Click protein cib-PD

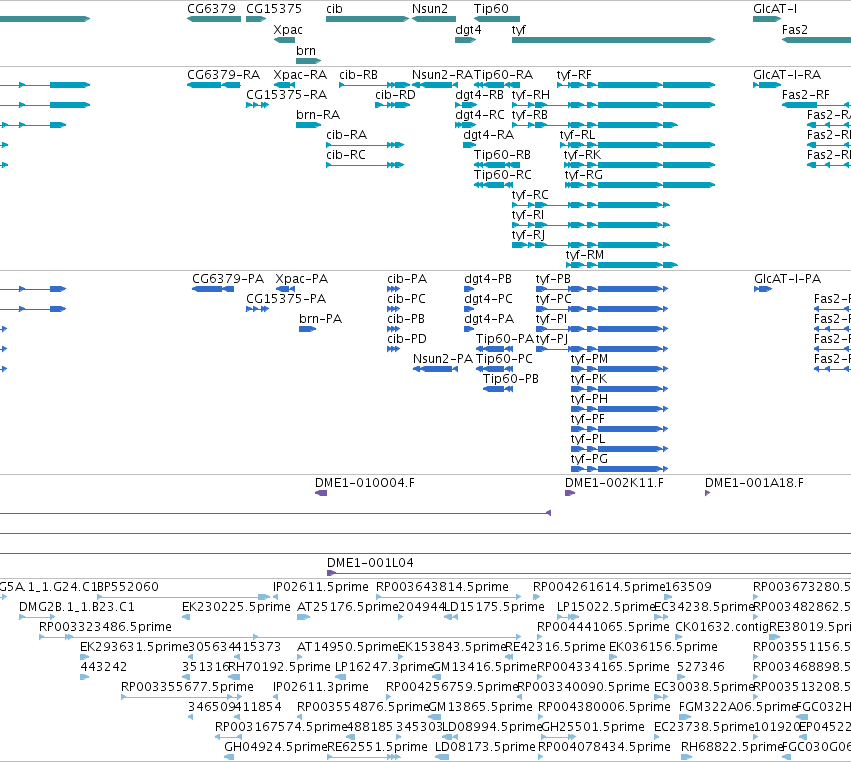(393, 349)
